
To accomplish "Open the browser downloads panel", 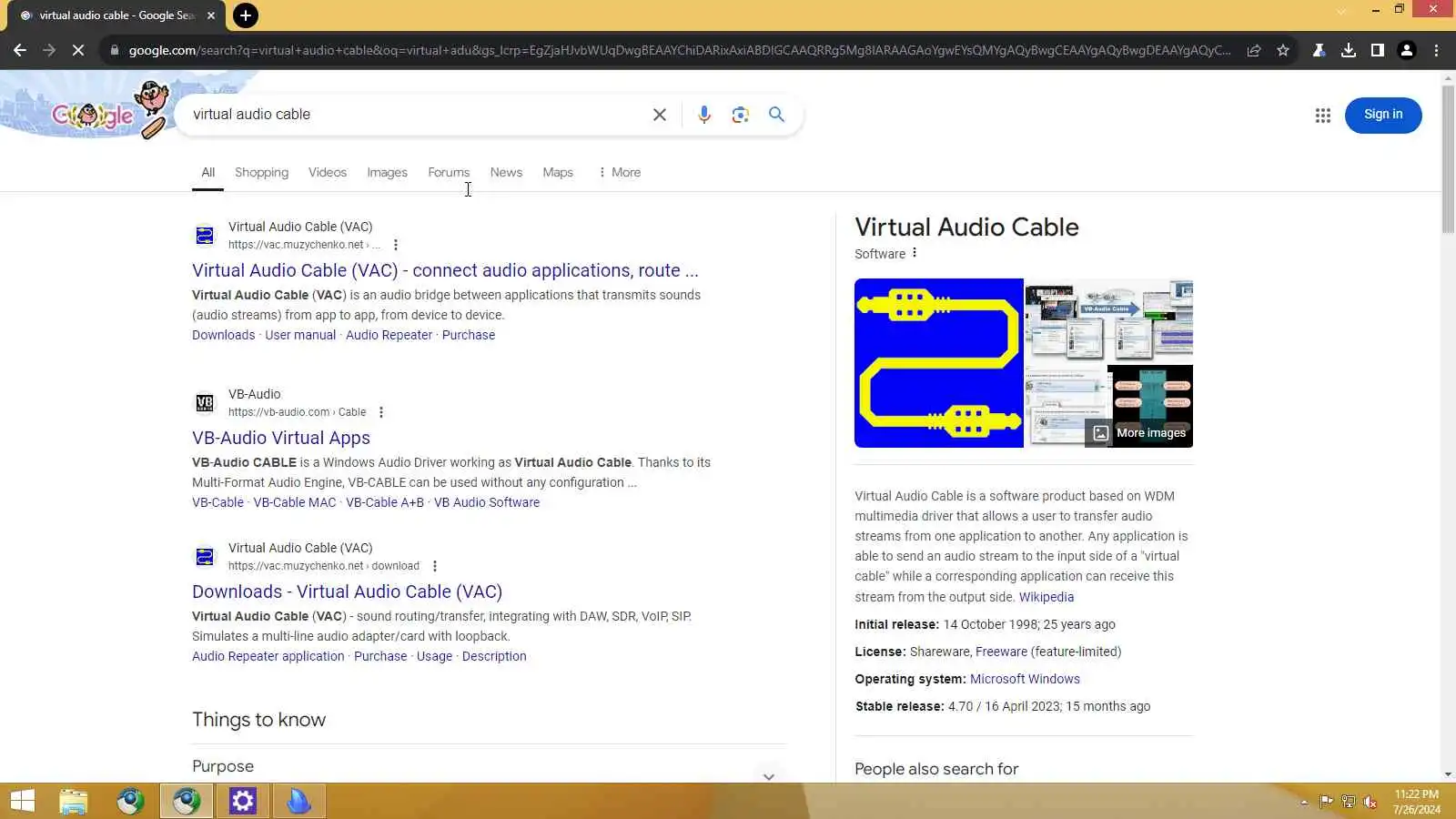I will [1349, 50].
